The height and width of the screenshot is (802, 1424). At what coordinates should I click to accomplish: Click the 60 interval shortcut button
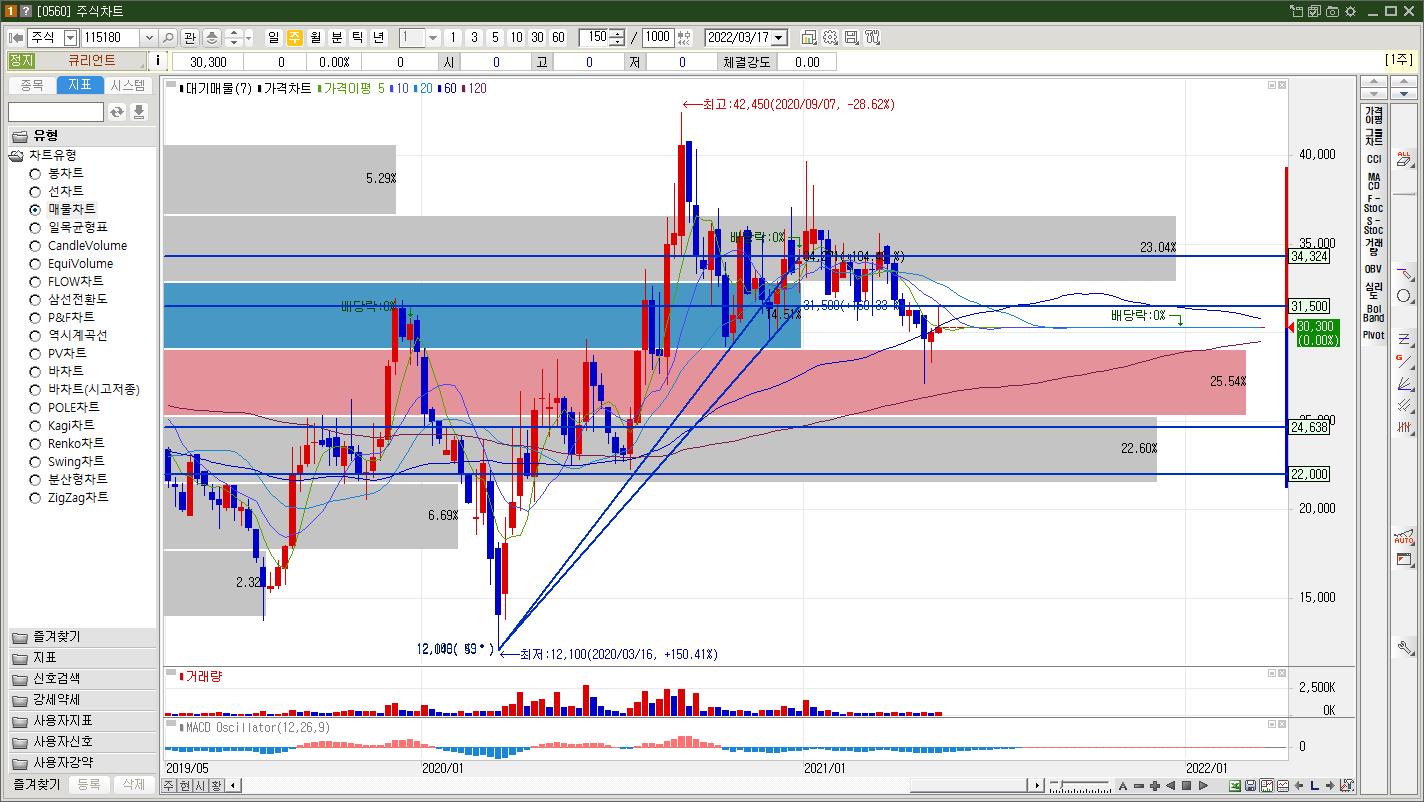pos(558,38)
